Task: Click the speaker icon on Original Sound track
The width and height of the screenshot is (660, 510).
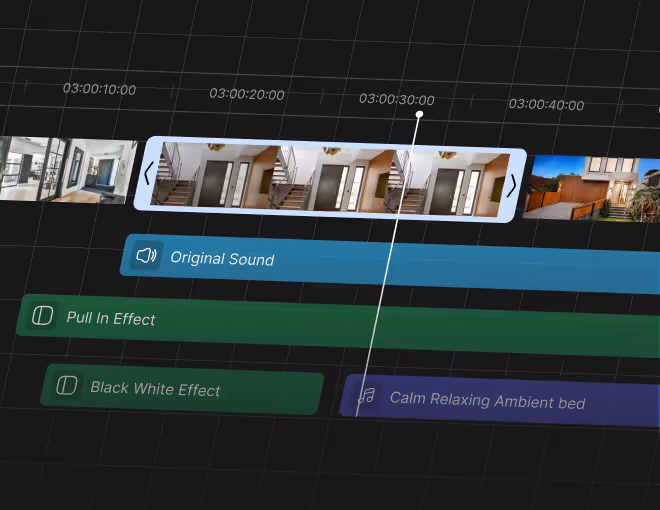Action: point(146,255)
